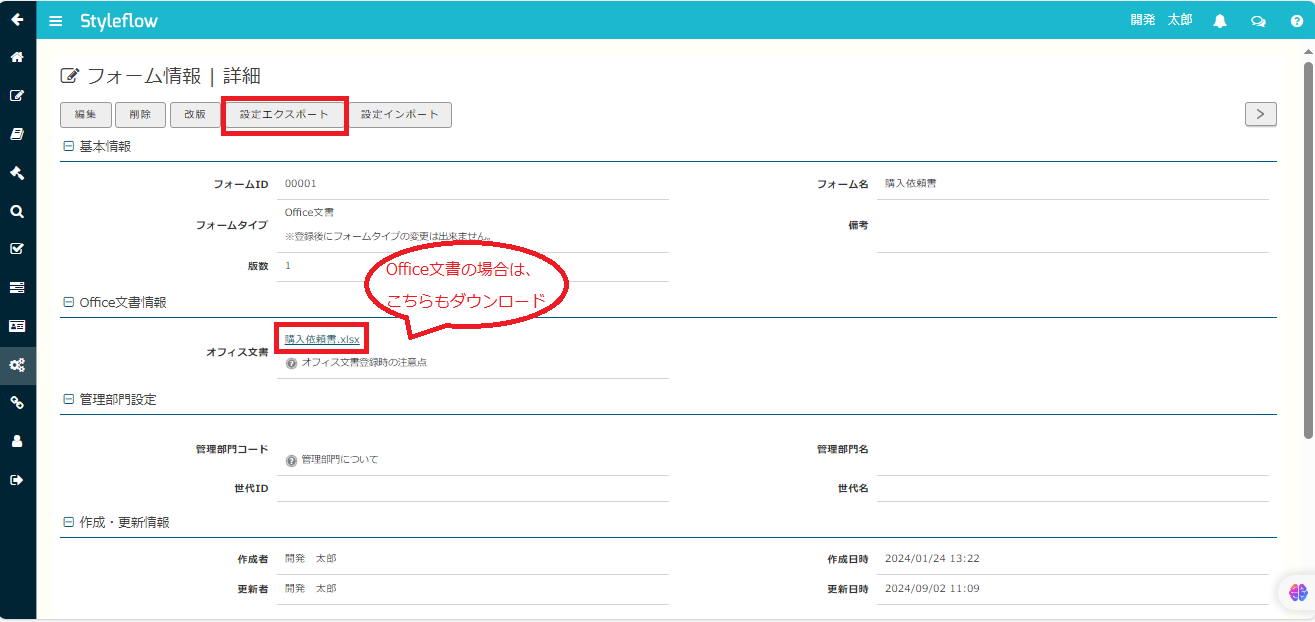Collapse the 基本情報 section
Screen dimensions: 1315x622
(x=68, y=146)
